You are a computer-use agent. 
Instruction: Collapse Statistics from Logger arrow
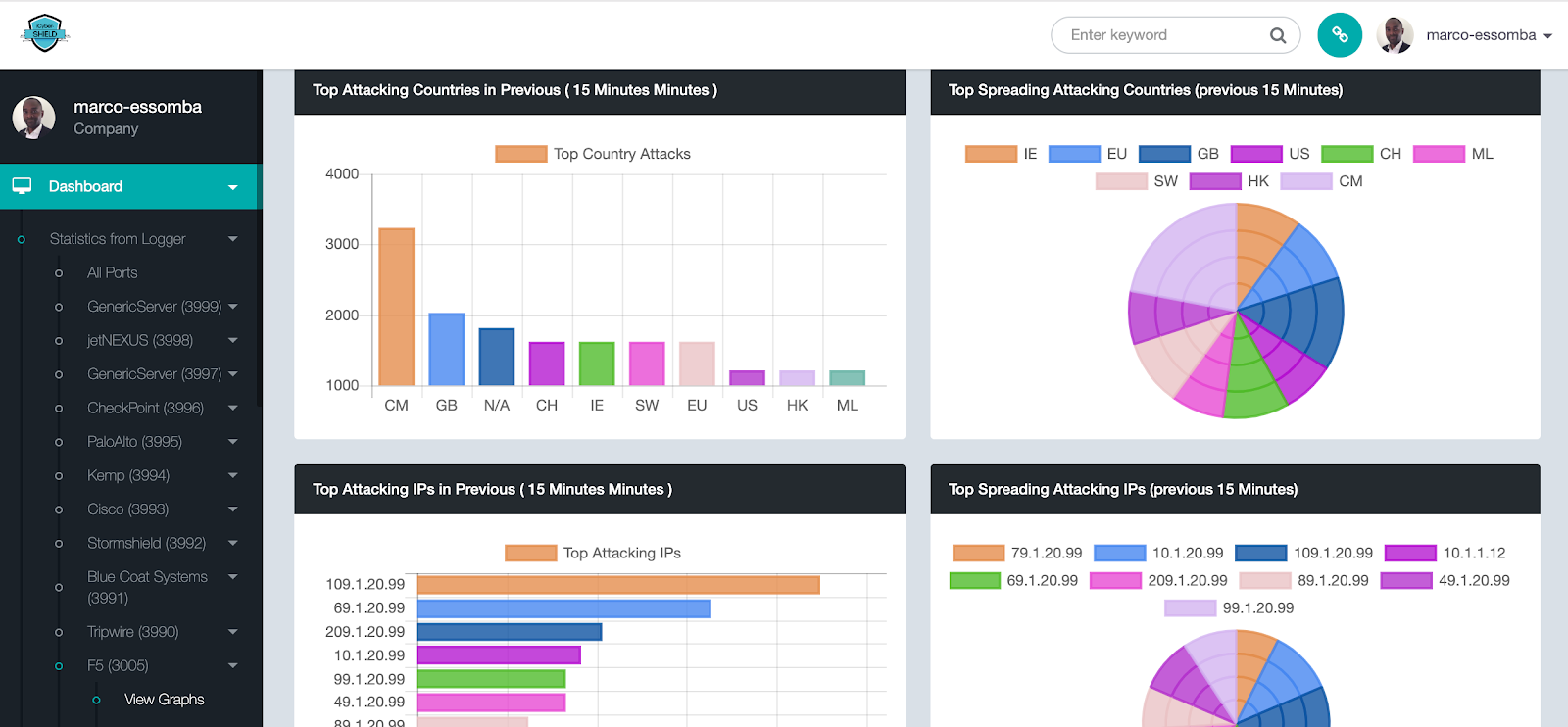click(233, 239)
